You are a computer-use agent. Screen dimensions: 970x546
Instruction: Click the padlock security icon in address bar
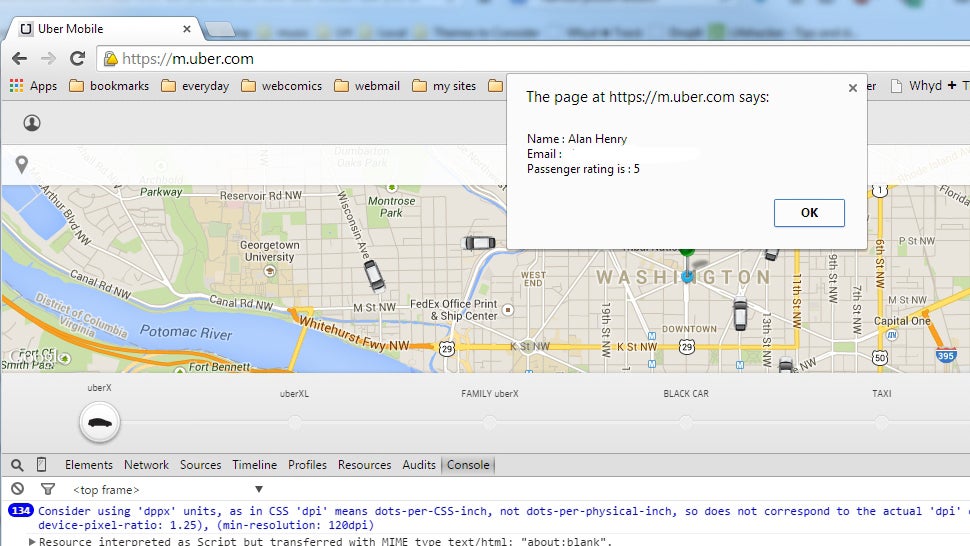pyautogui.click(x=111, y=59)
